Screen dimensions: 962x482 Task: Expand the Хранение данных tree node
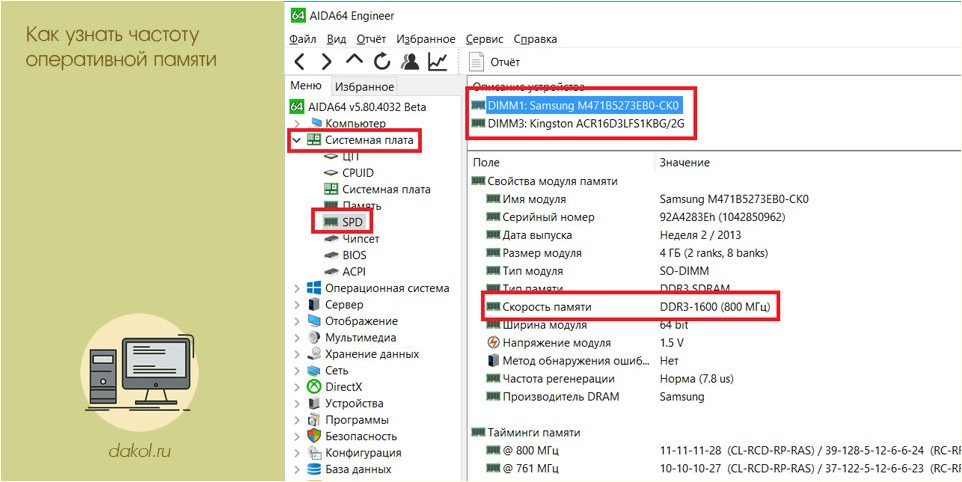click(x=297, y=354)
